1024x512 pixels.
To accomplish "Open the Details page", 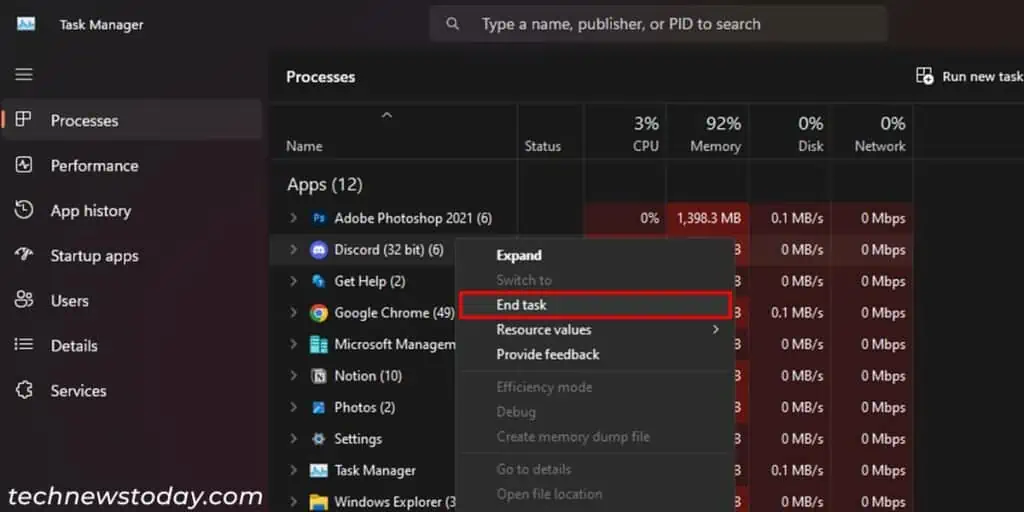I will (133, 345).
